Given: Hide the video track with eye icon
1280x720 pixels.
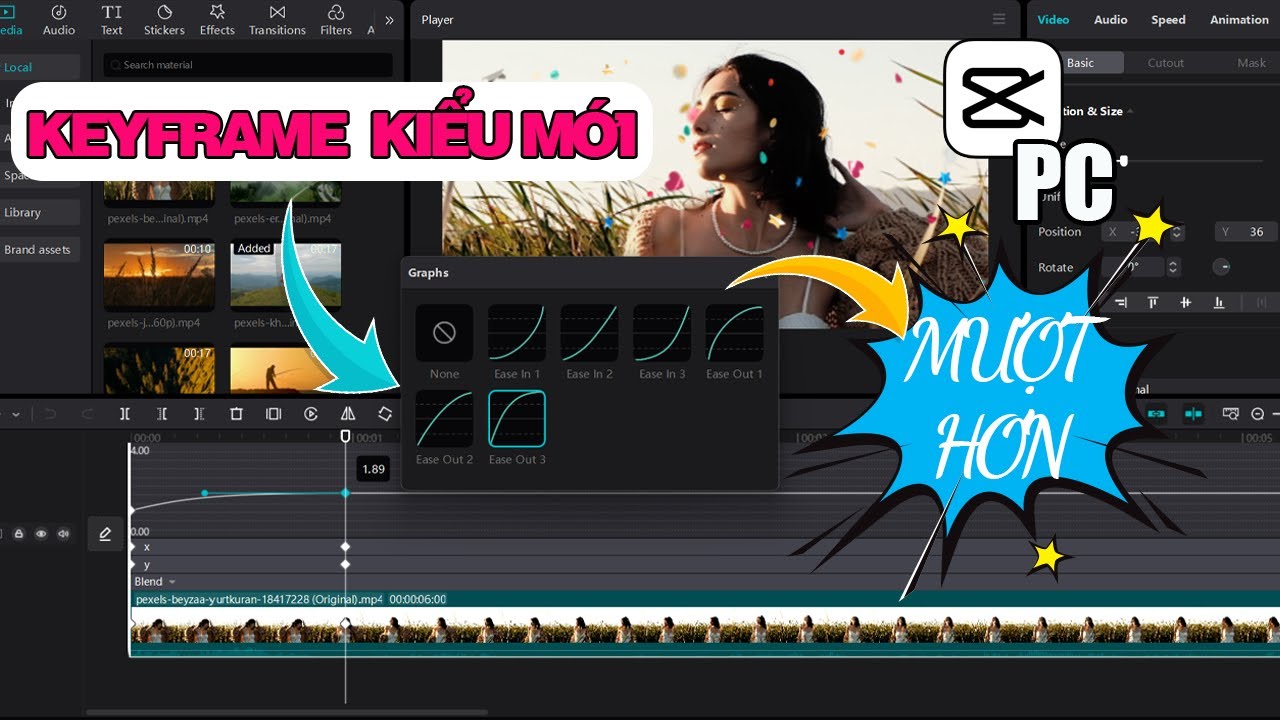Looking at the screenshot, I should point(41,534).
